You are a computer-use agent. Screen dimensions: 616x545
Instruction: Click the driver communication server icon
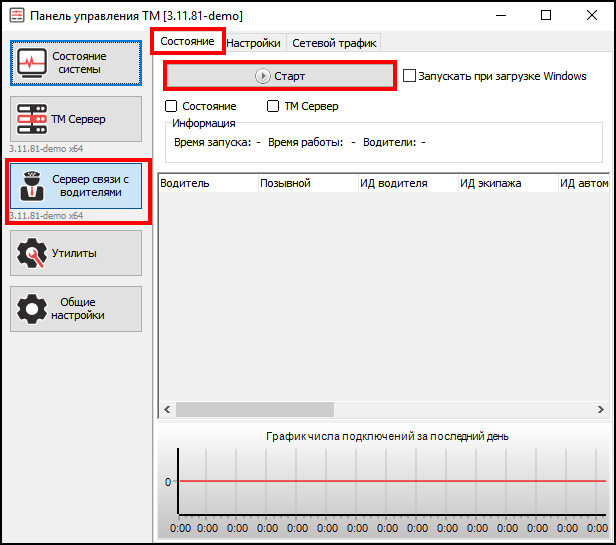coord(33,186)
